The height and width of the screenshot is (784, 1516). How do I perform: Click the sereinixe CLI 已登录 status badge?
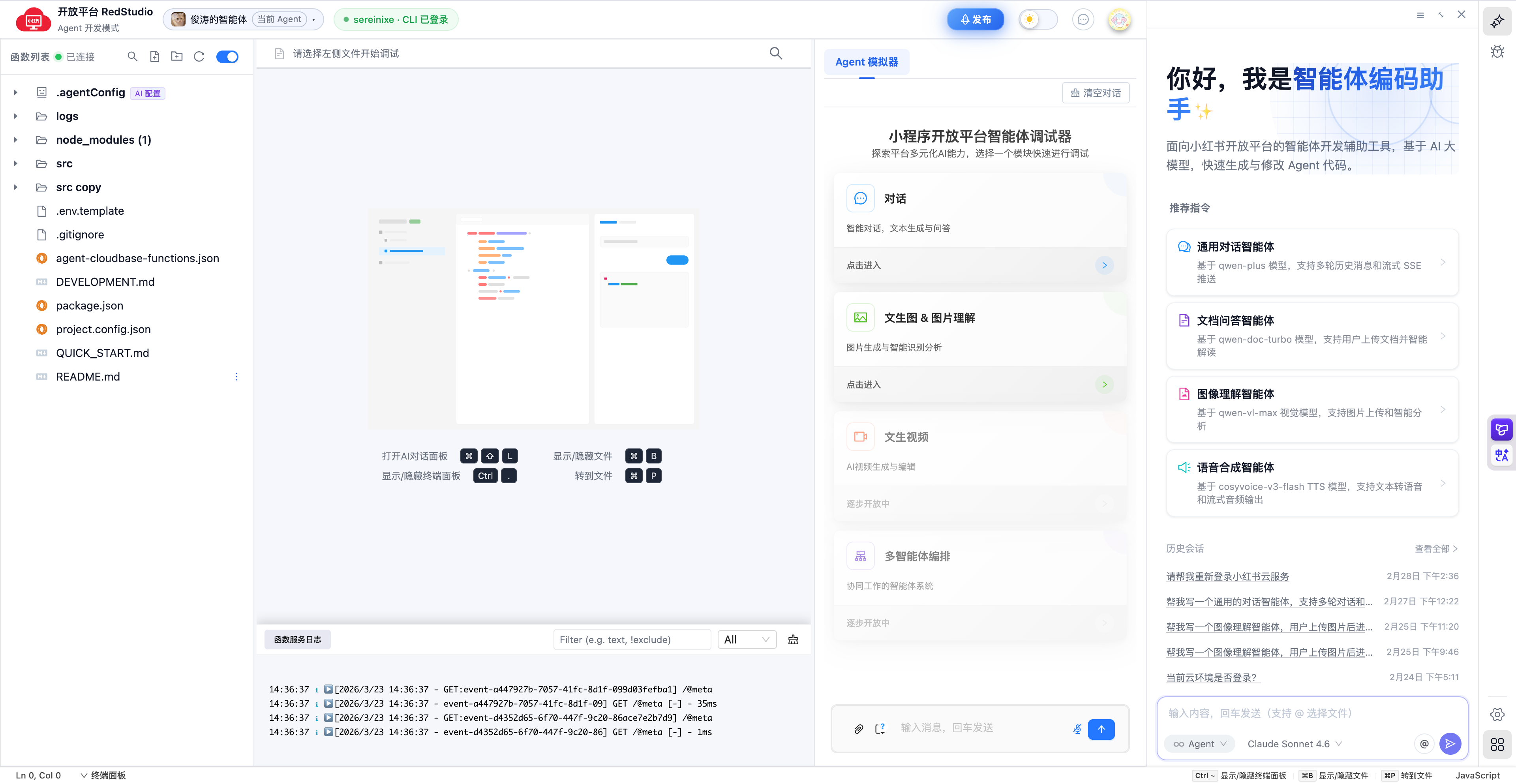[x=396, y=19]
